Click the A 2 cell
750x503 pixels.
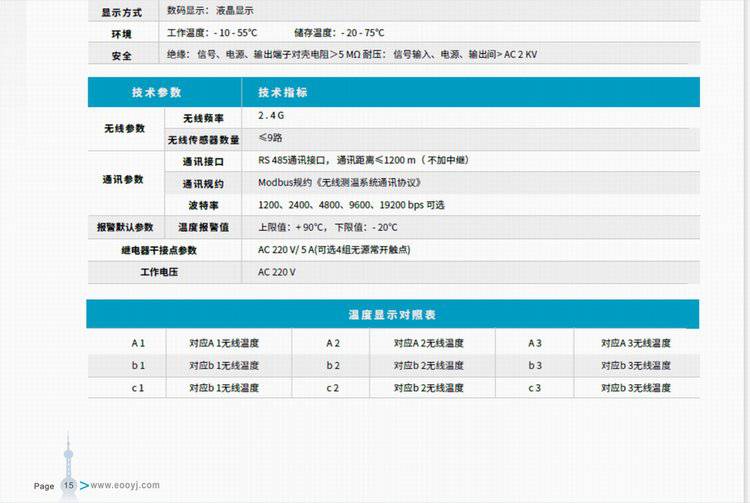coord(333,343)
